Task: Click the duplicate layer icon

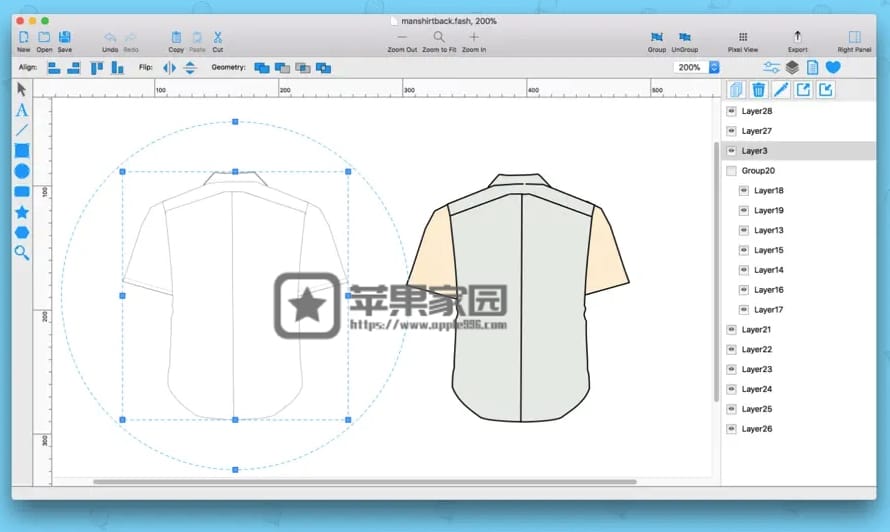Action: tap(736, 90)
